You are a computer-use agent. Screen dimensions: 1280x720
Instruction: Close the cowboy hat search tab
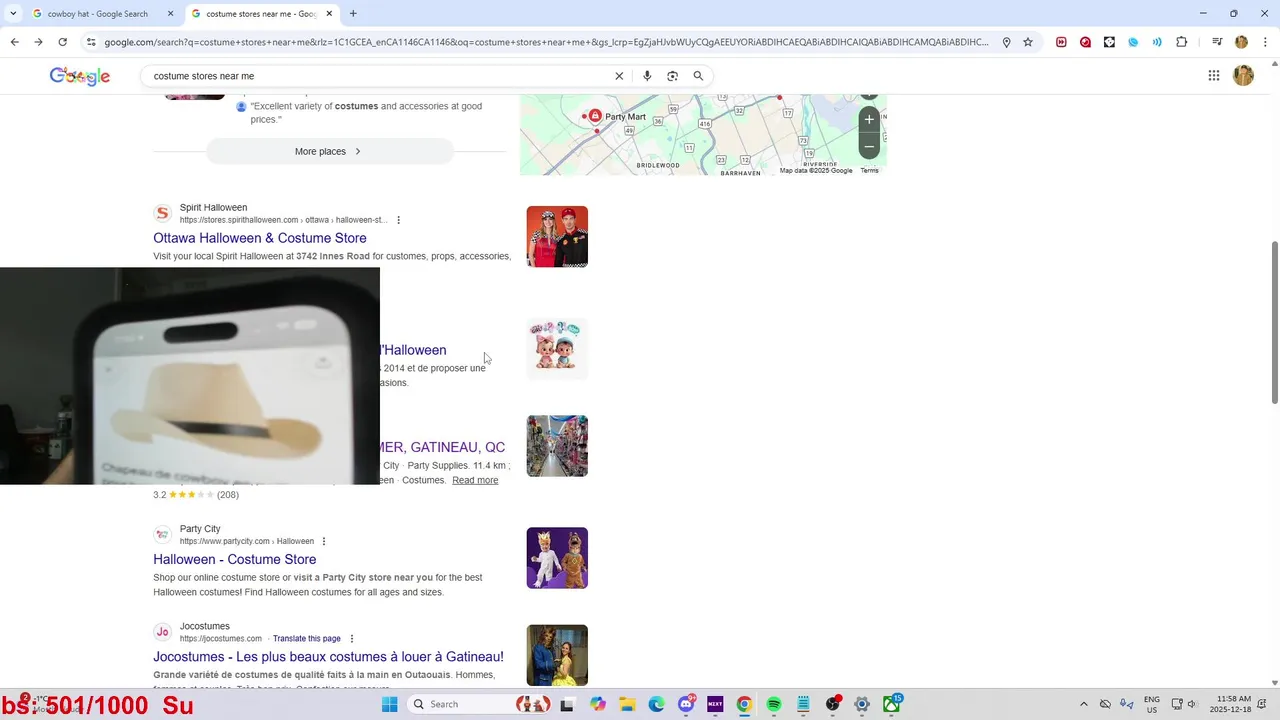[170, 14]
